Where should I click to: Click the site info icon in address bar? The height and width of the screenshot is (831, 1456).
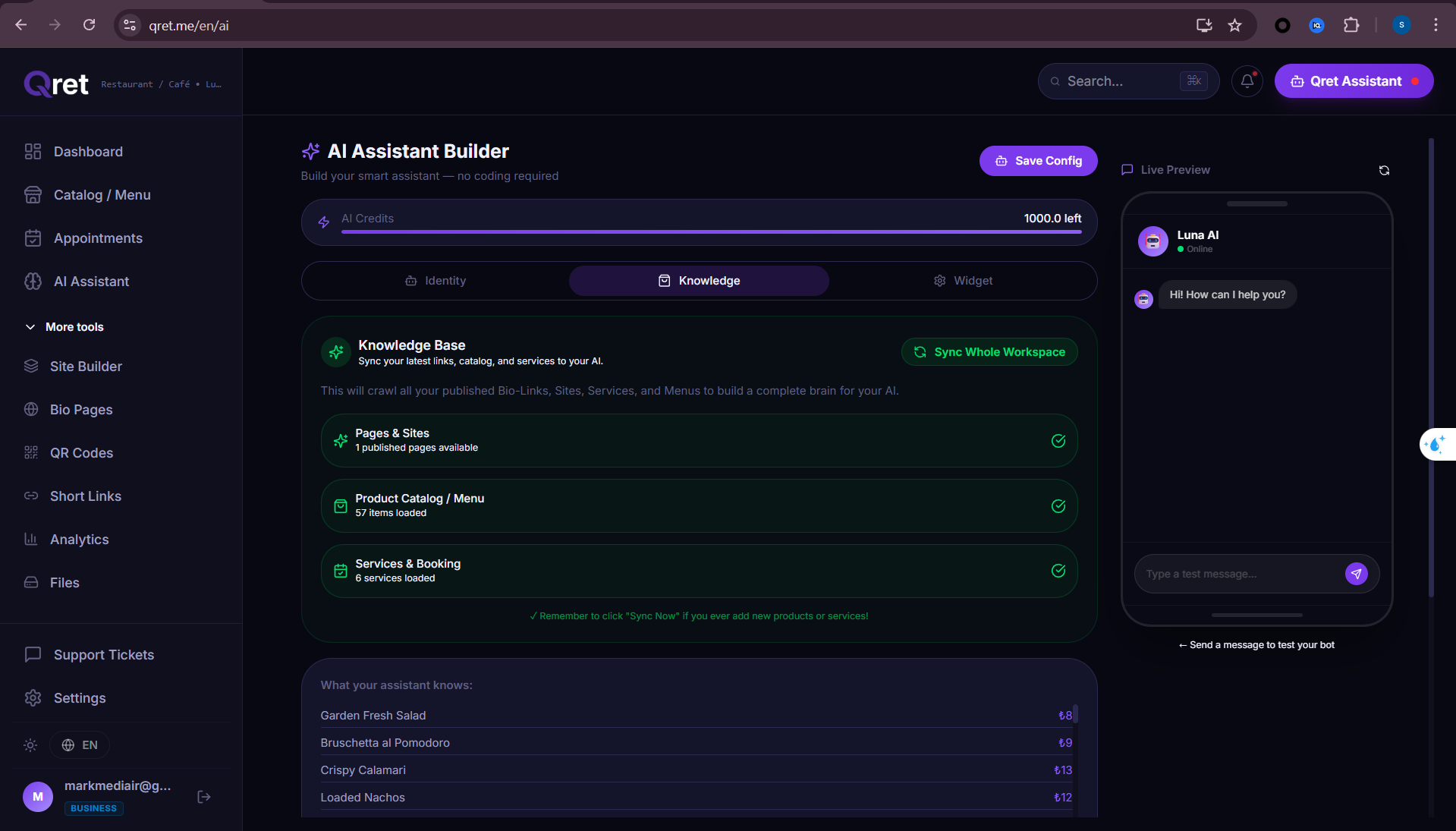point(130,25)
